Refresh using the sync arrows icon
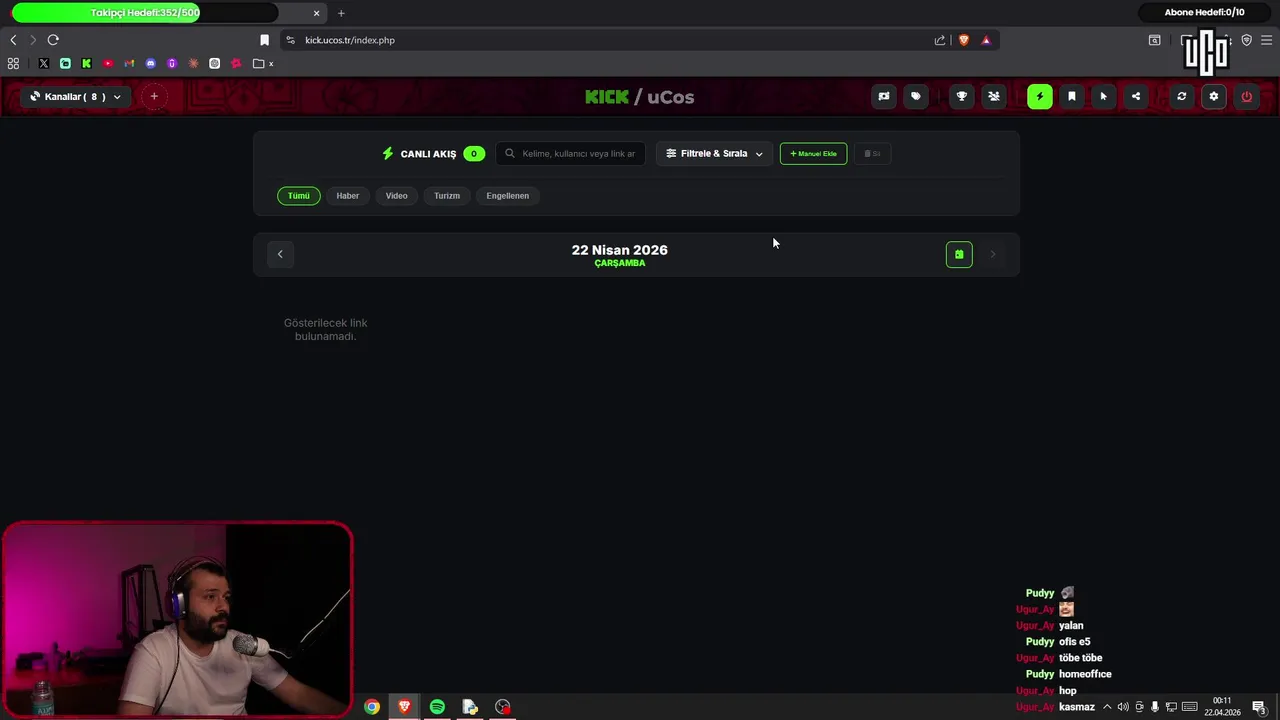 1182,97
